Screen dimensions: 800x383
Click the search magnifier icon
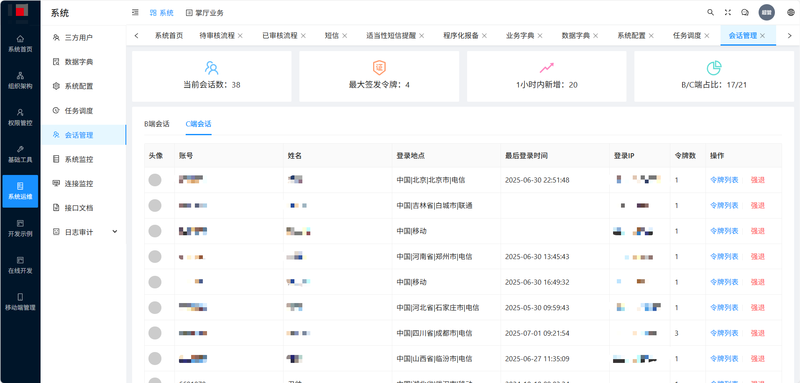point(710,13)
